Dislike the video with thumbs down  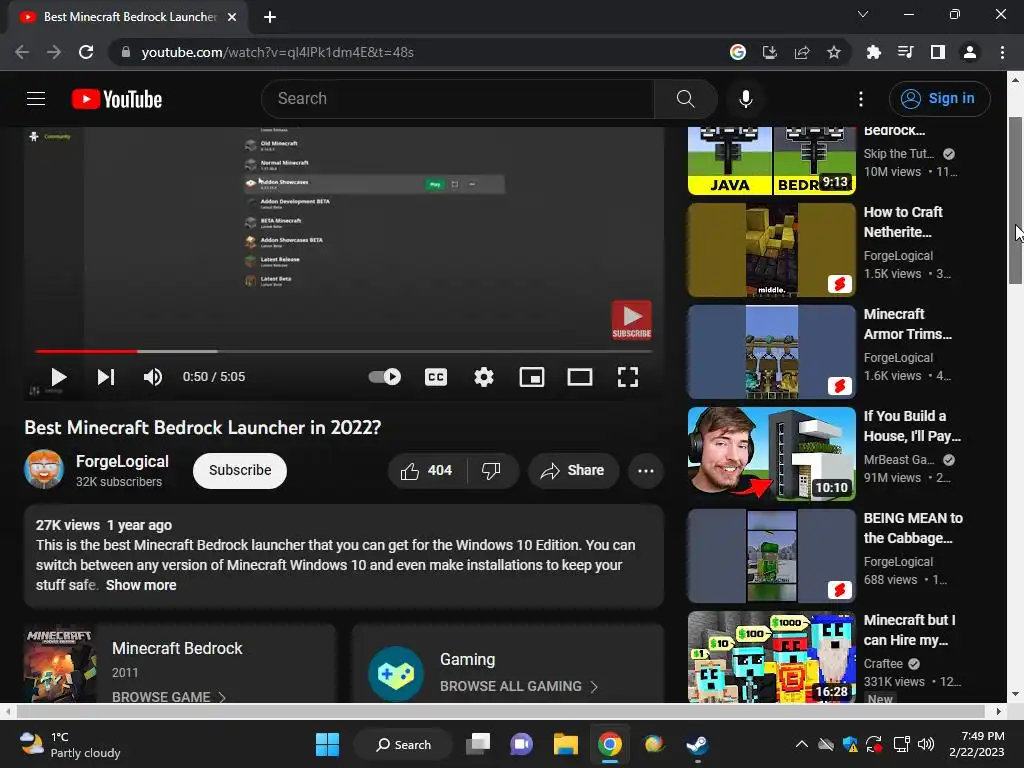point(491,470)
